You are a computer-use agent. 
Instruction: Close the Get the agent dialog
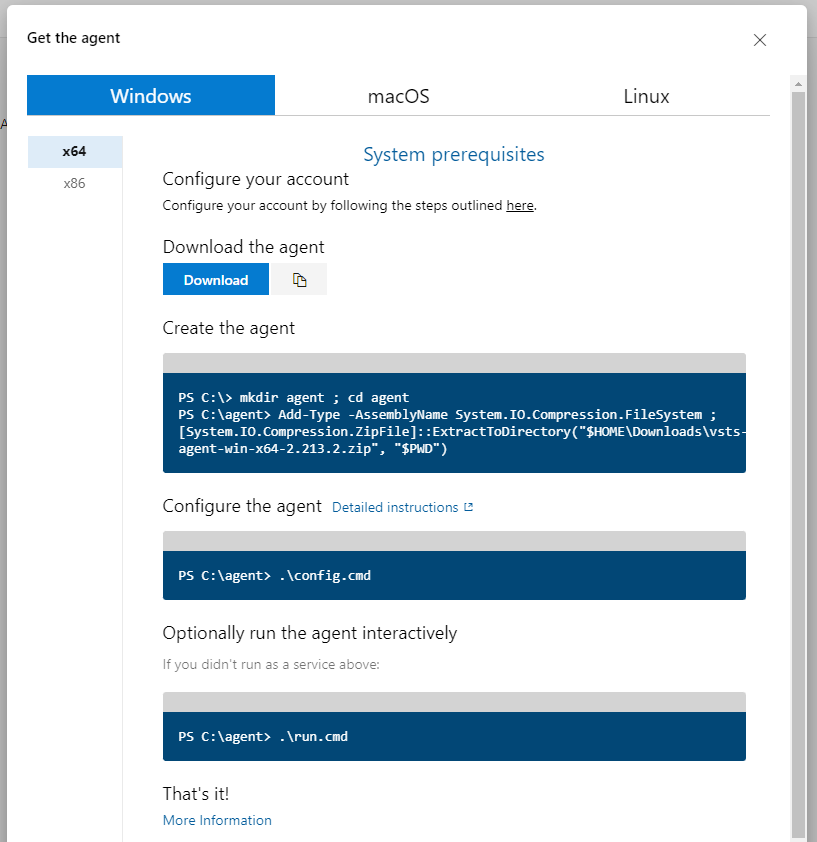(x=760, y=40)
